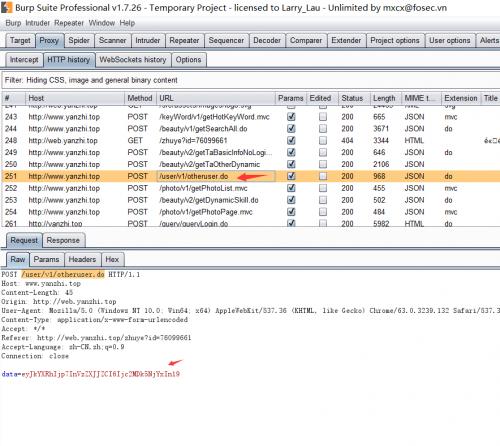500x446 pixels.
Task: Select the /photo/v1/getPhotoPage.mvc request
Action: click(250, 212)
